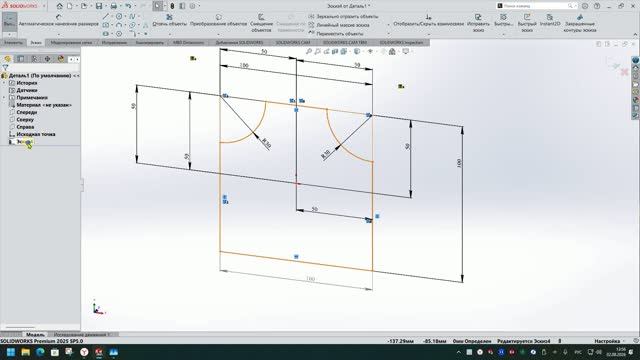
Task: Click Convert Entities (Преобразование объектов)
Action: pos(218,20)
